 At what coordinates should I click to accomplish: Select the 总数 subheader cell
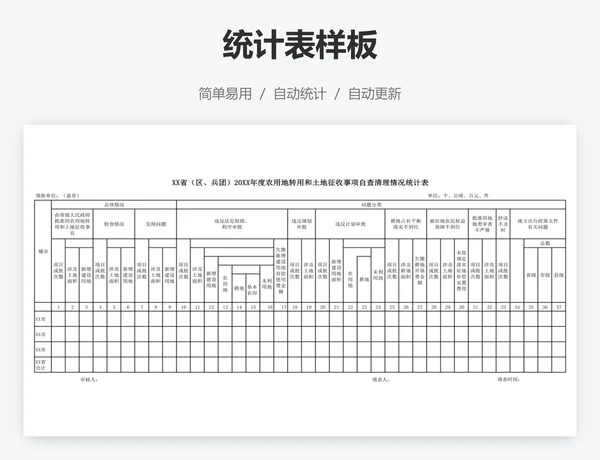(545, 243)
